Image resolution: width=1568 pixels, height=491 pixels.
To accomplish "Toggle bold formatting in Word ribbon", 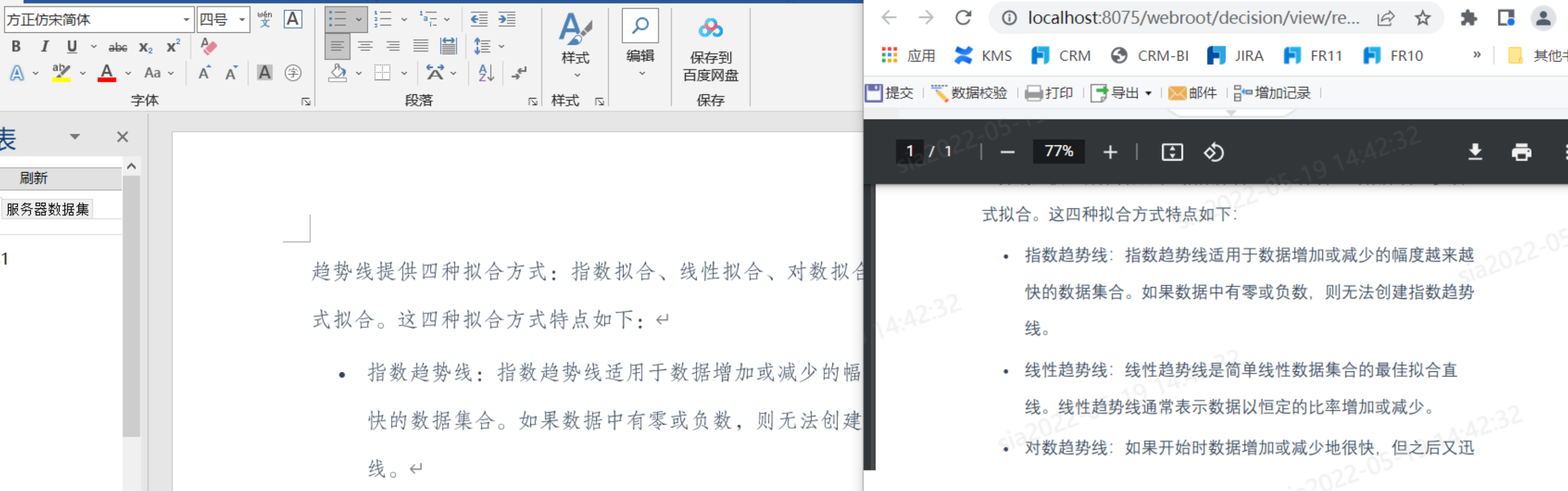I will tap(17, 46).
